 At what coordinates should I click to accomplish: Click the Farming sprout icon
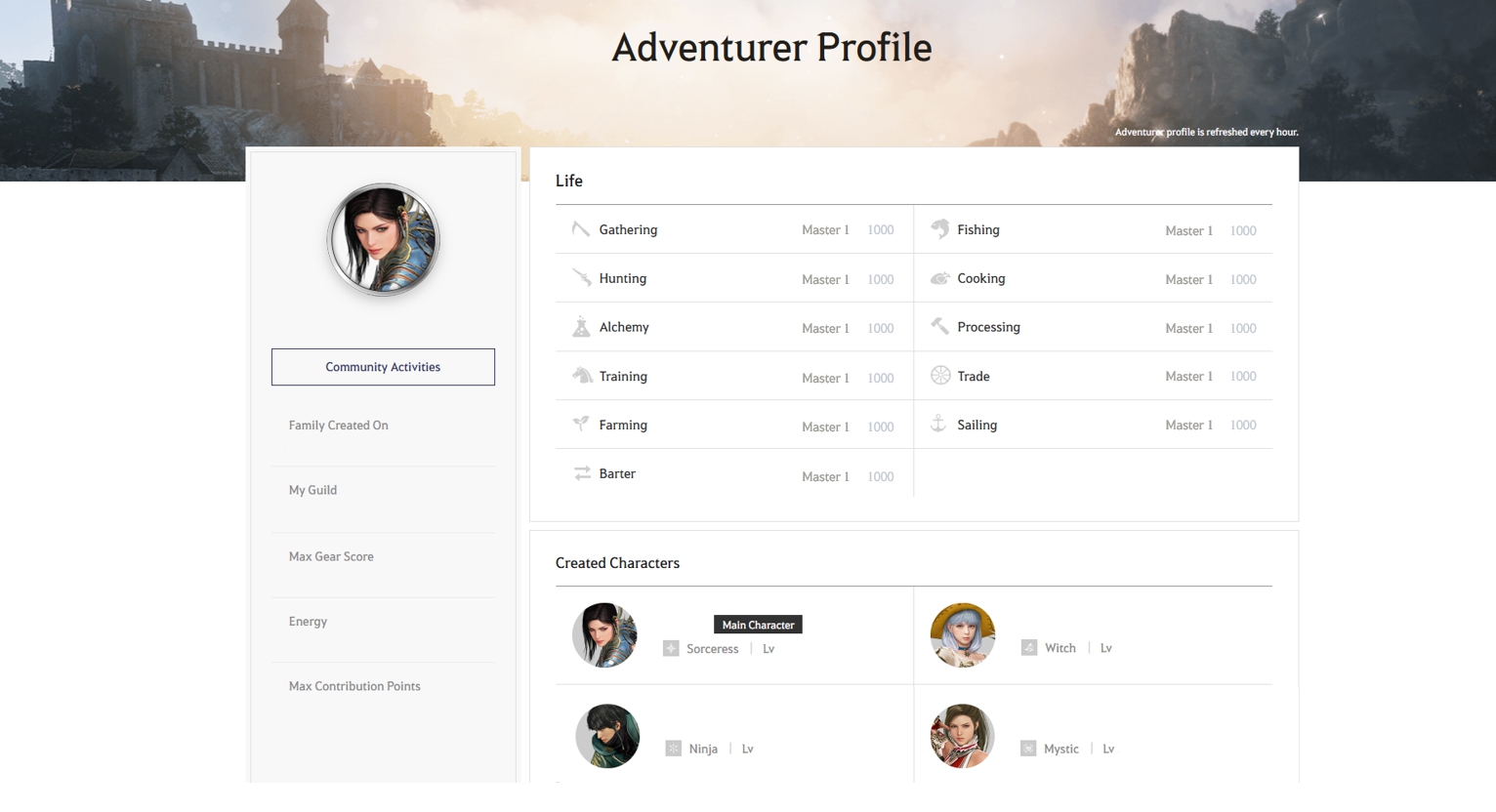point(581,425)
